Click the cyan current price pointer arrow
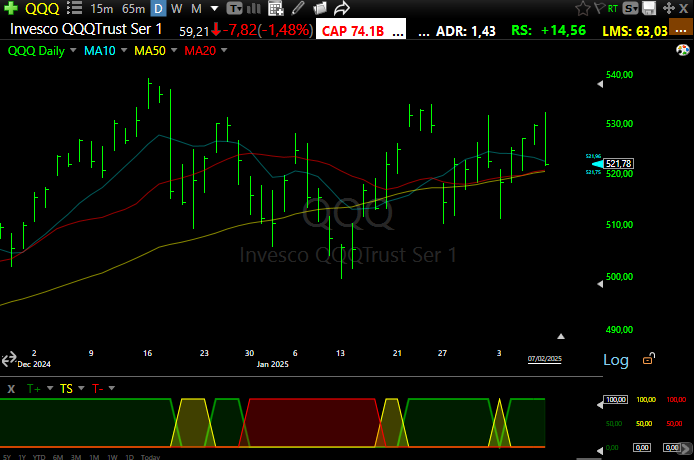 tap(597, 164)
